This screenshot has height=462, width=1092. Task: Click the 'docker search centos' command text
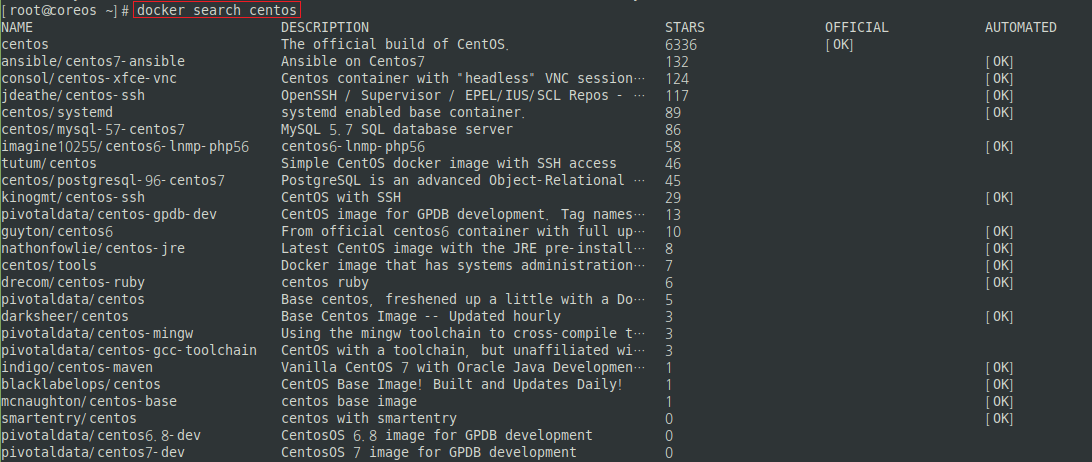pos(217,10)
